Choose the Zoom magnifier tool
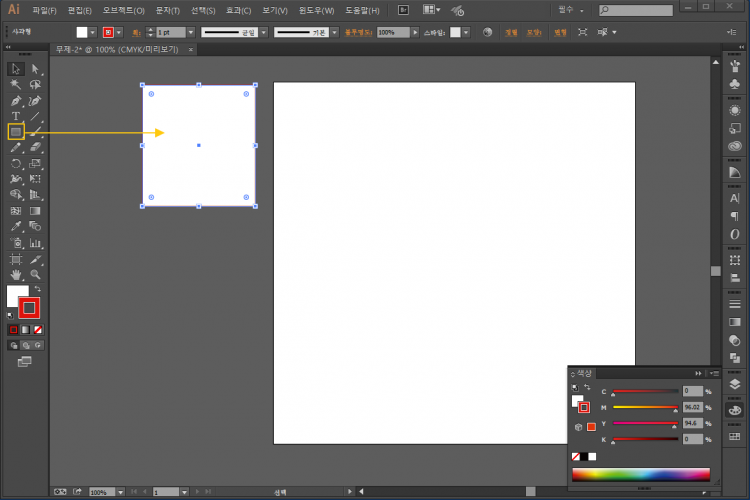This screenshot has width=750, height=500. pos(35,274)
